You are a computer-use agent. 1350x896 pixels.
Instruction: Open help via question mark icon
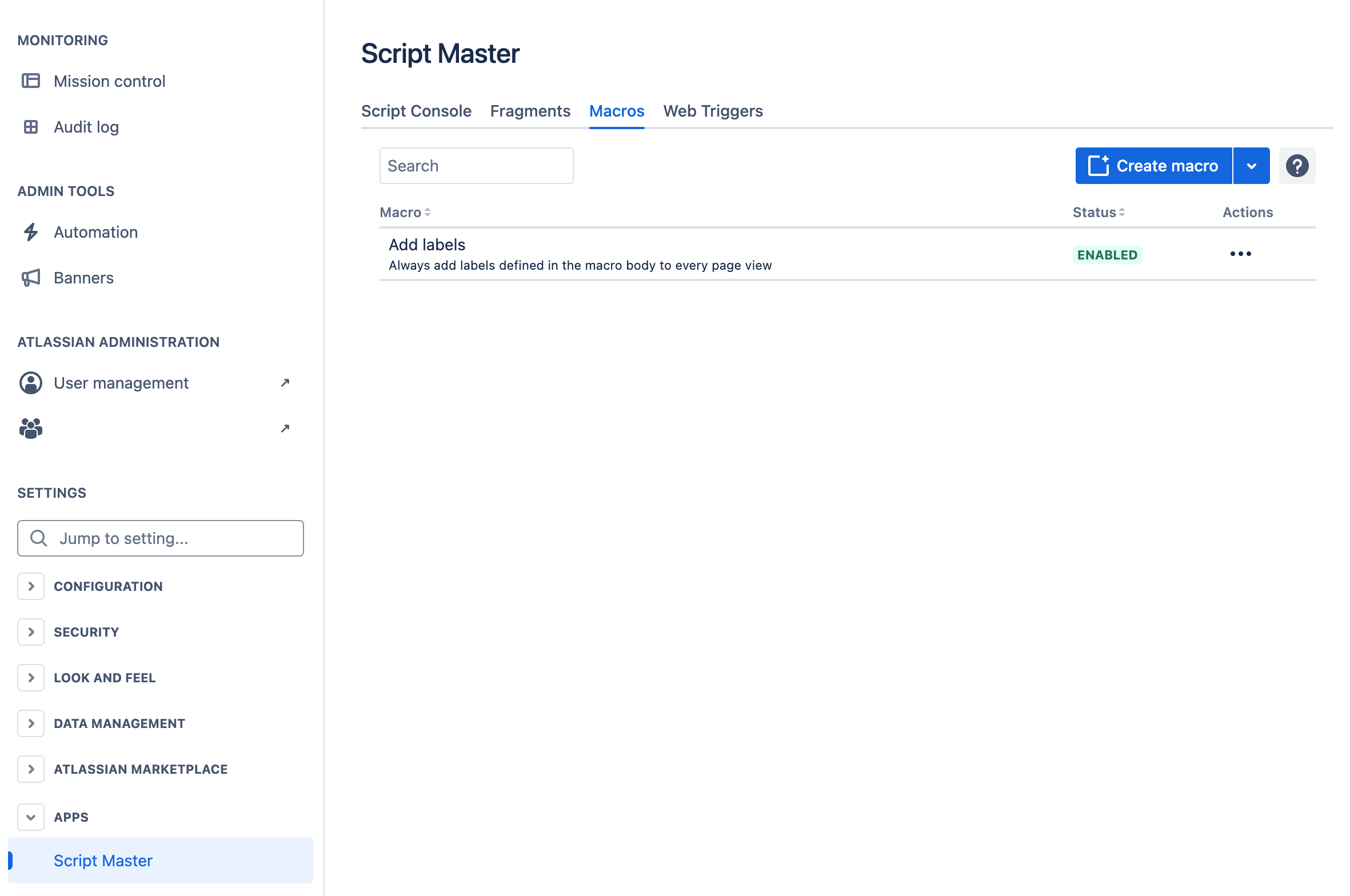pyautogui.click(x=1297, y=166)
